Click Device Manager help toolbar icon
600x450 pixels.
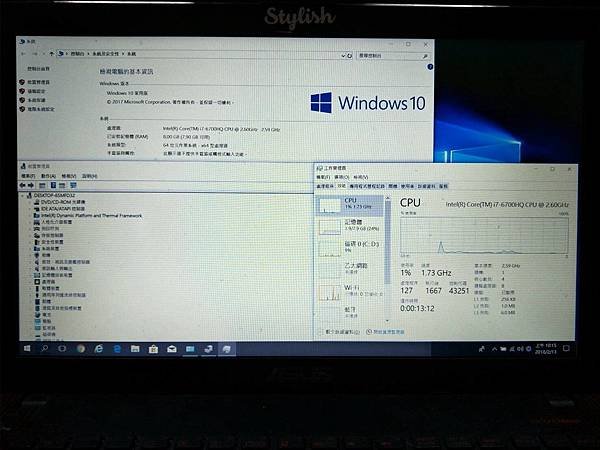tap(53, 185)
